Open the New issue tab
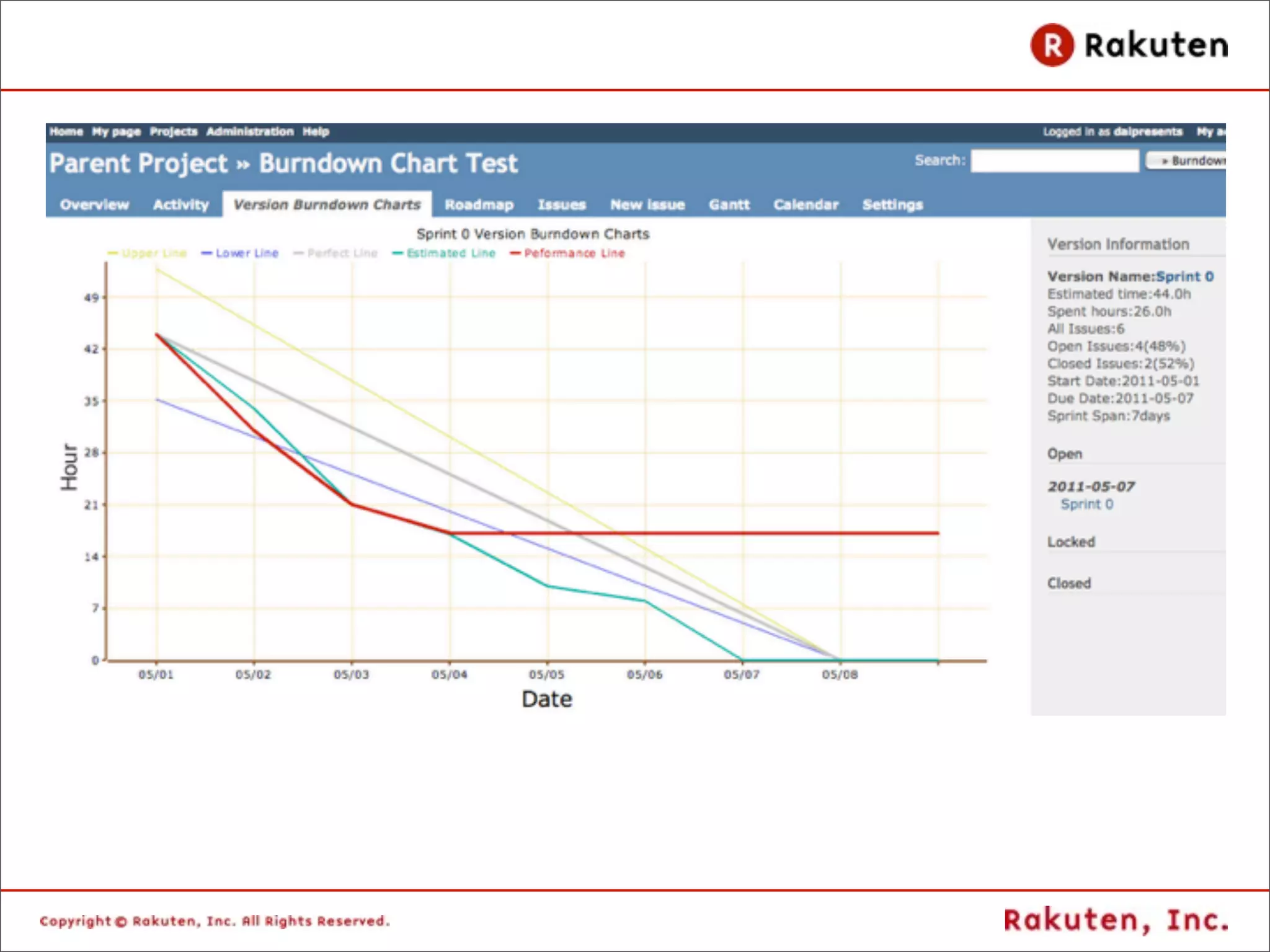This screenshot has width=1270, height=952. pos(647,205)
